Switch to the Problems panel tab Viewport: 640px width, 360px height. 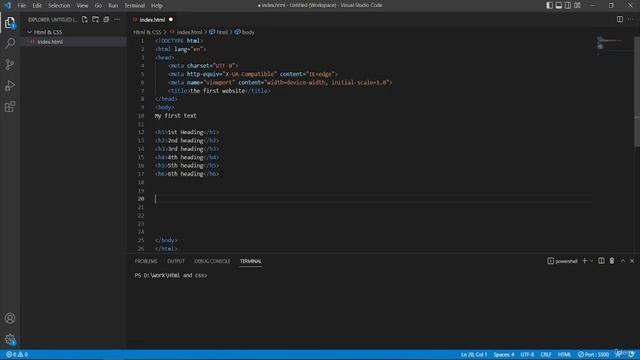[146, 261]
